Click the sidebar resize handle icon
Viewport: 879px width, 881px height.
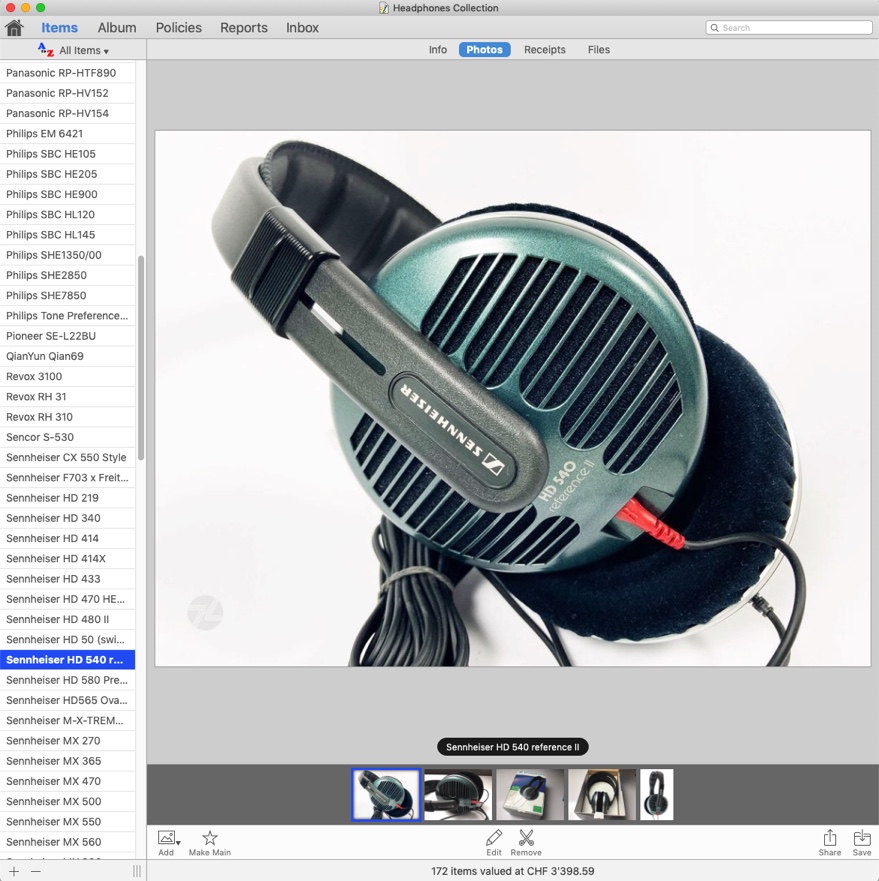[x=137, y=871]
